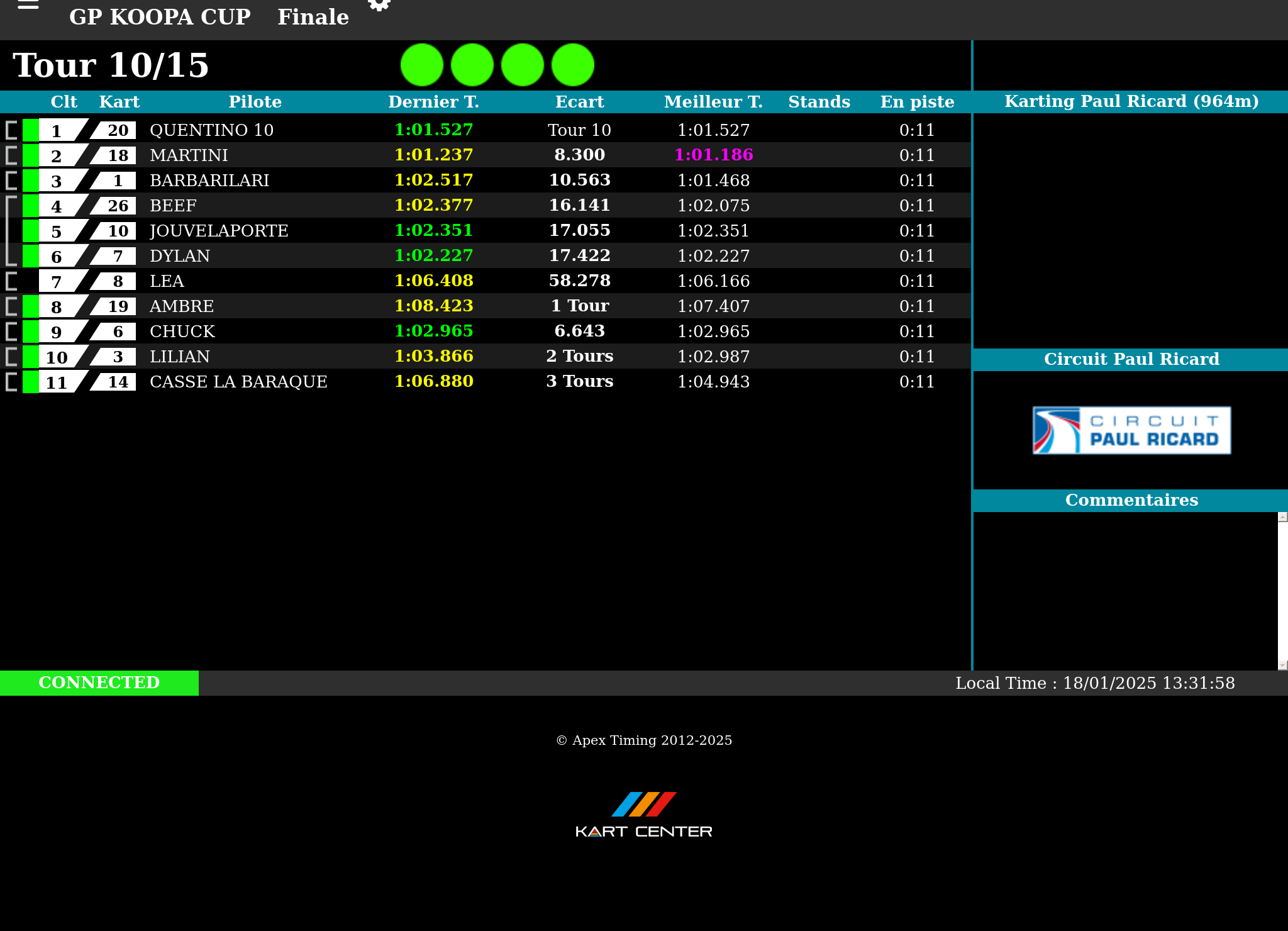Click Circuit Paul Ricard panel header
Screen dimensions: 1288x931
(x=1131, y=359)
